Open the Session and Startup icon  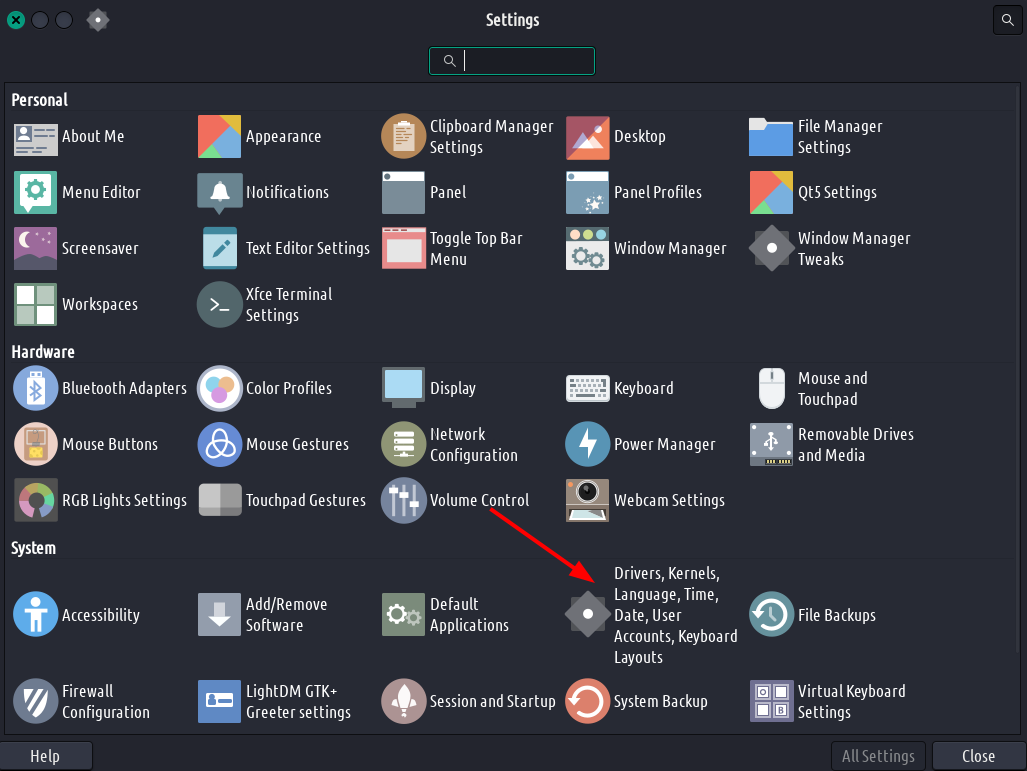coord(403,702)
